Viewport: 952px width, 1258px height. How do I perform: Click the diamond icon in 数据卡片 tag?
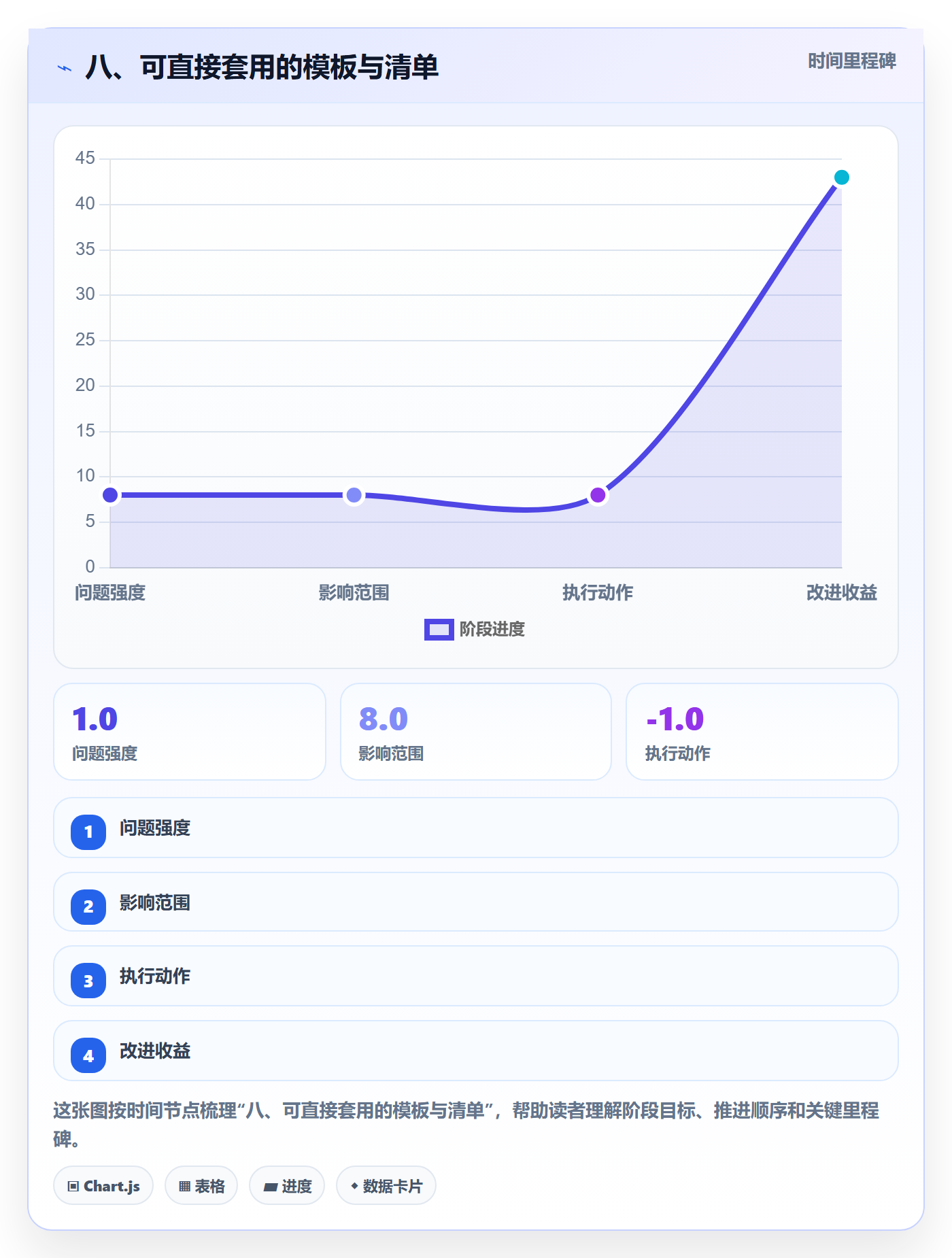(x=354, y=1185)
